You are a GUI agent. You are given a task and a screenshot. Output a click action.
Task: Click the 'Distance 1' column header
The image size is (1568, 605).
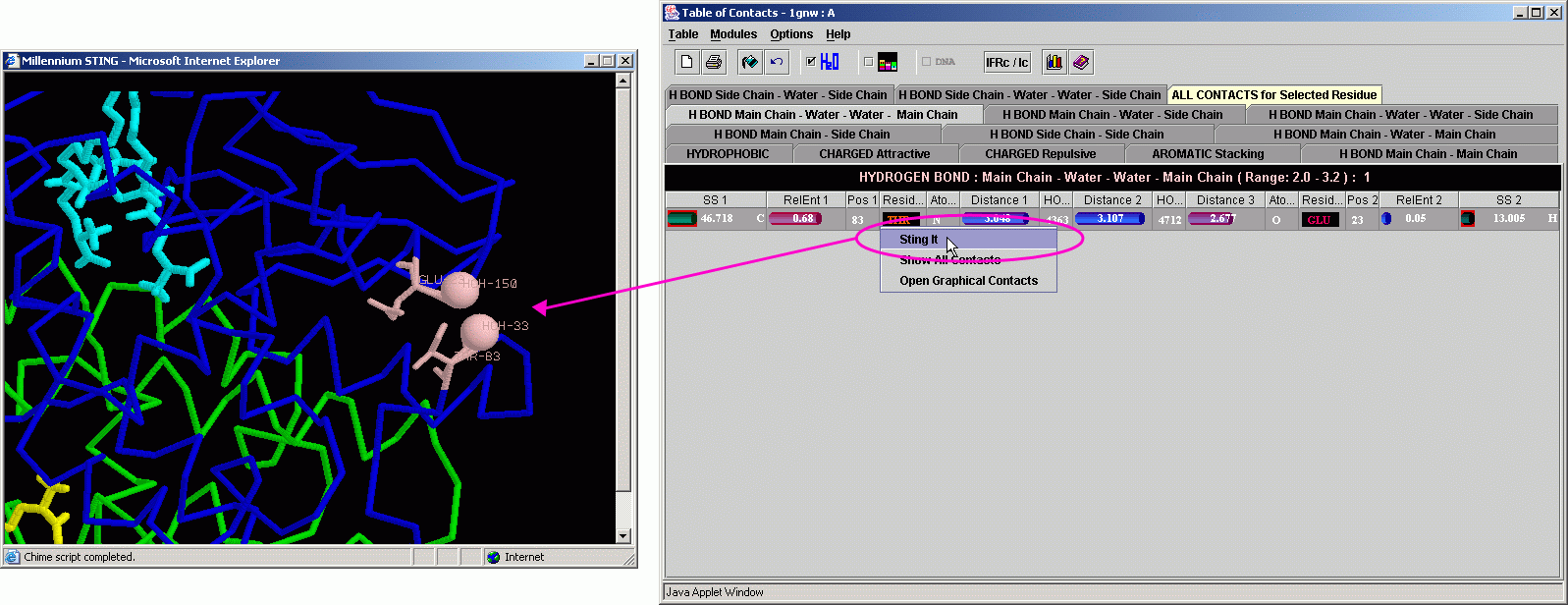(999, 200)
